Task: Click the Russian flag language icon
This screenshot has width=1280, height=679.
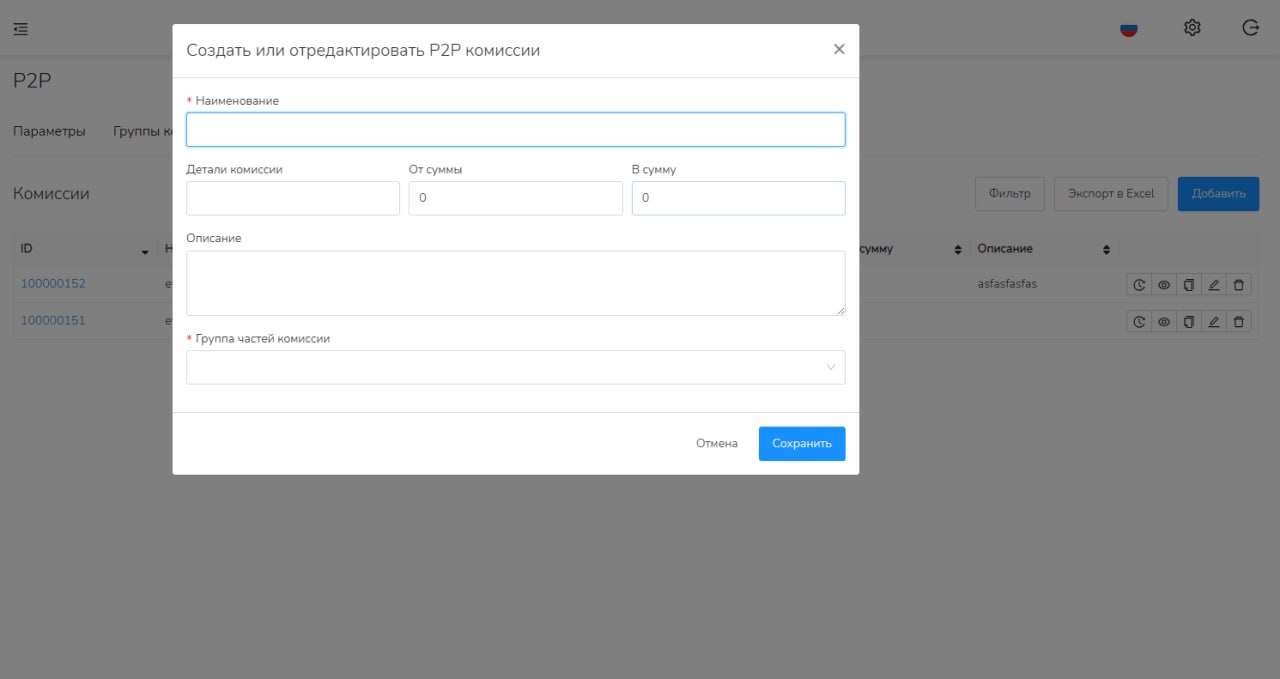Action: (1129, 29)
